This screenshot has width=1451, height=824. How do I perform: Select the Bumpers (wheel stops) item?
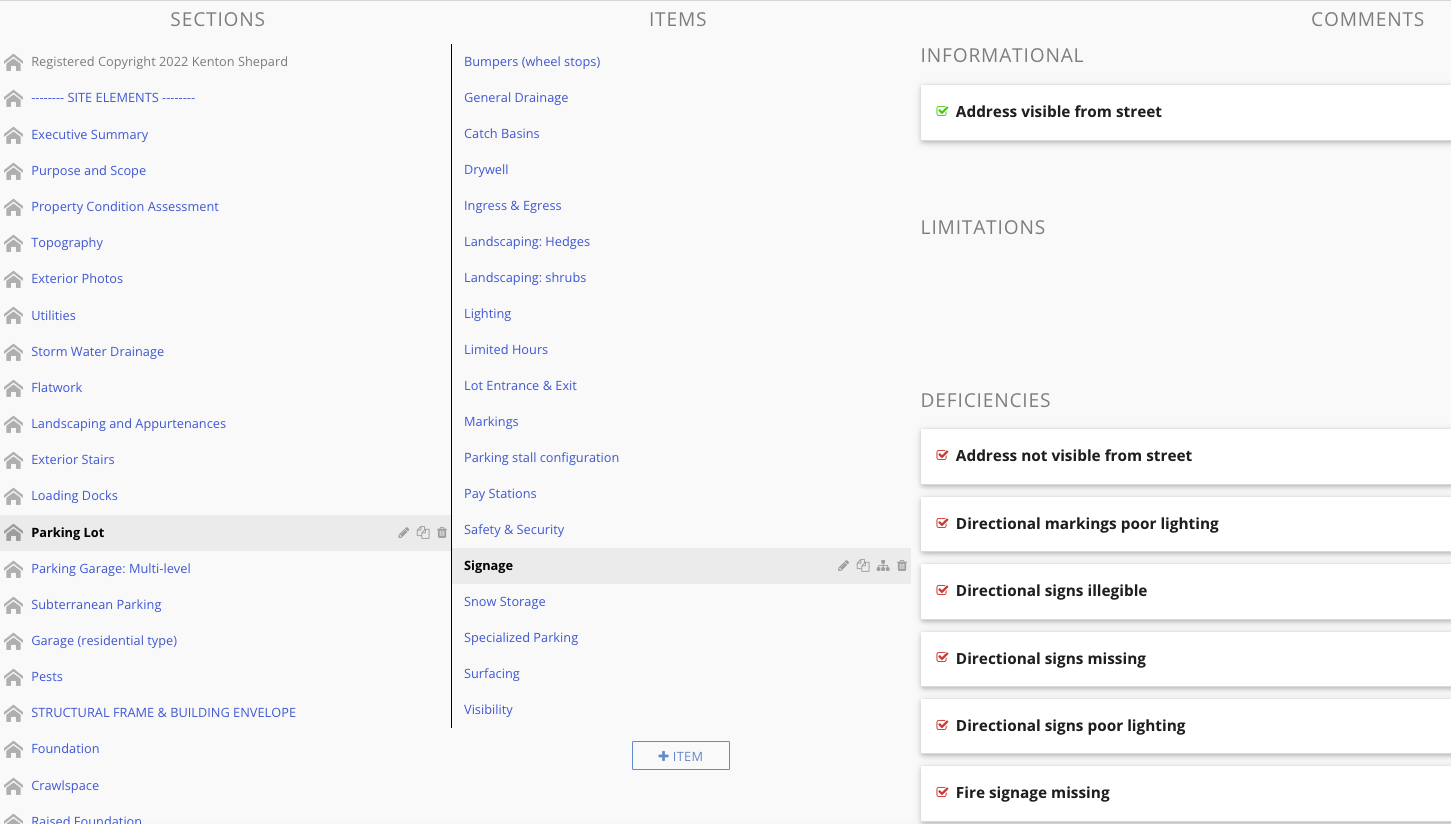coord(532,62)
